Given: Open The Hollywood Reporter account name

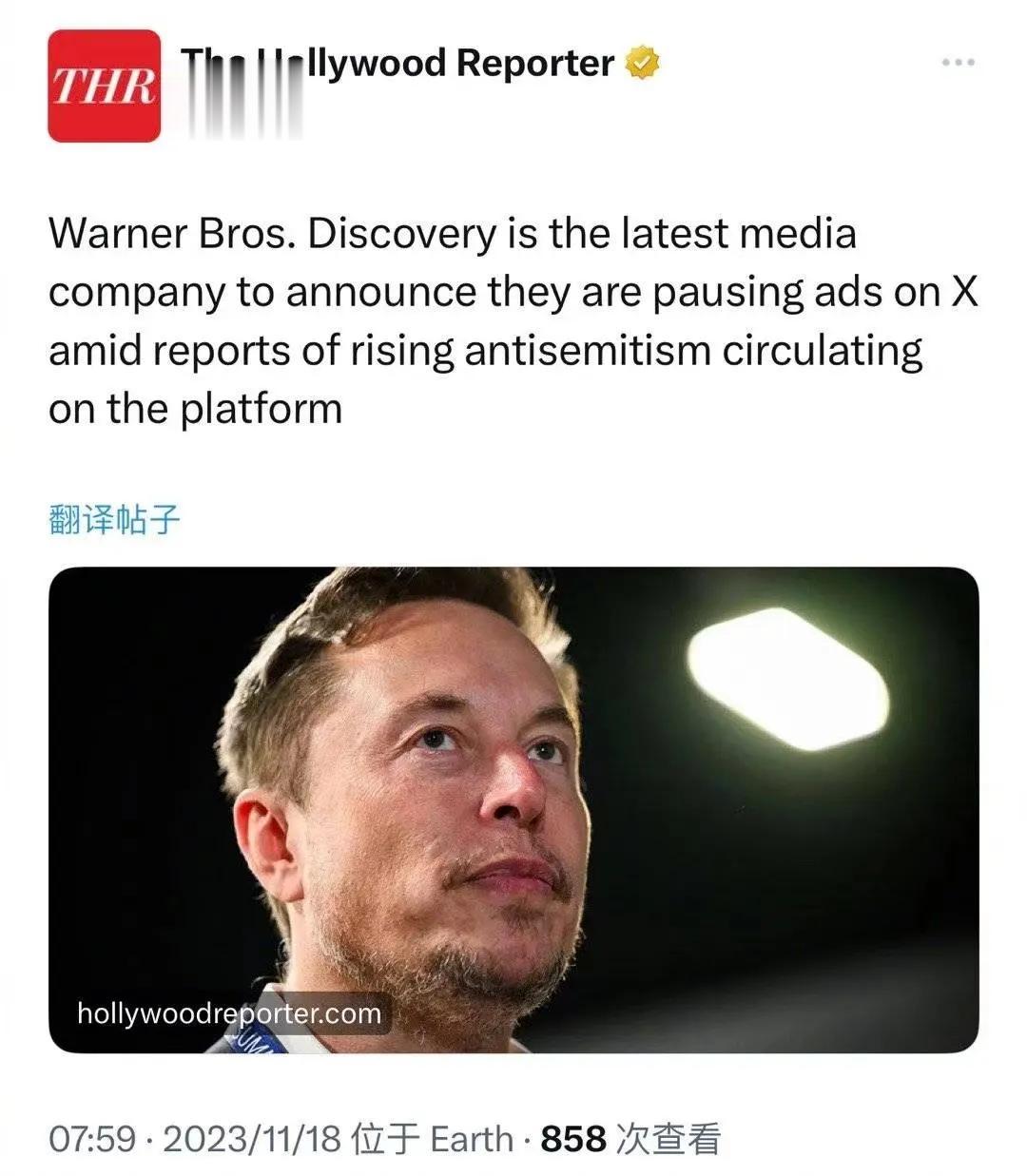Looking at the screenshot, I should pyautogui.click(x=397, y=64).
